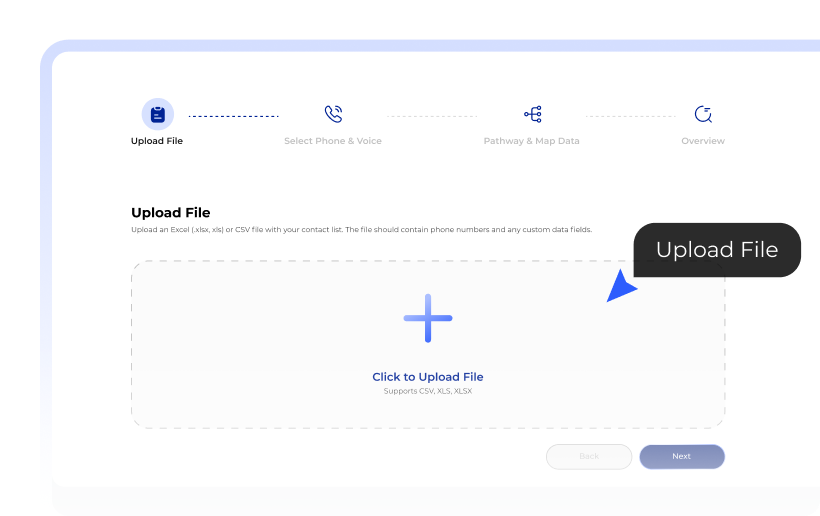Click the dark Upload File tooltip bubble
Screen dimensions: 820x516
pos(717,250)
